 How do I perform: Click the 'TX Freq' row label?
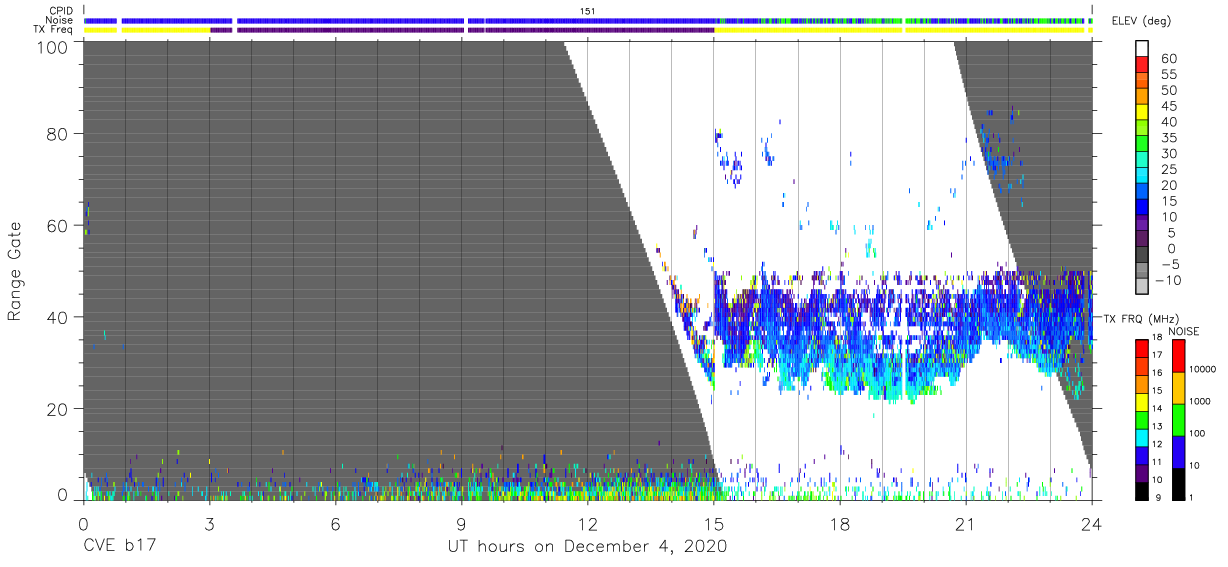[x=54, y=30]
